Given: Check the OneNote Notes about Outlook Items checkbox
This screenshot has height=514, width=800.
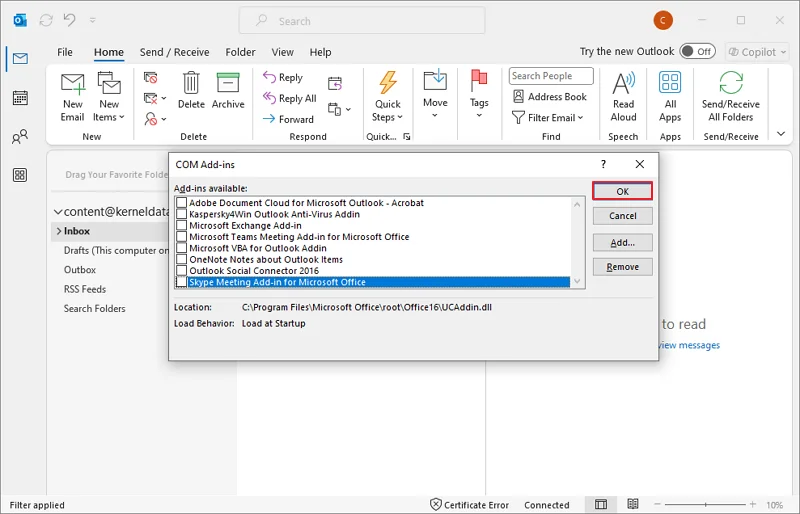Looking at the screenshot, I should [182, 259].
